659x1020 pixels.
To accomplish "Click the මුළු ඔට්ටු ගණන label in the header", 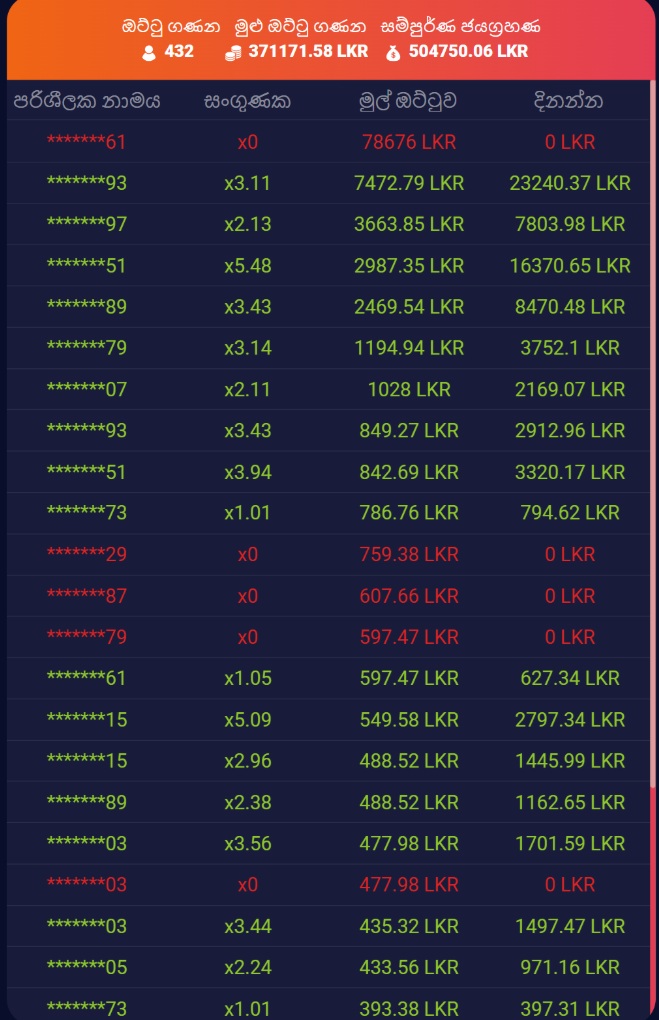I will point(301,27).
